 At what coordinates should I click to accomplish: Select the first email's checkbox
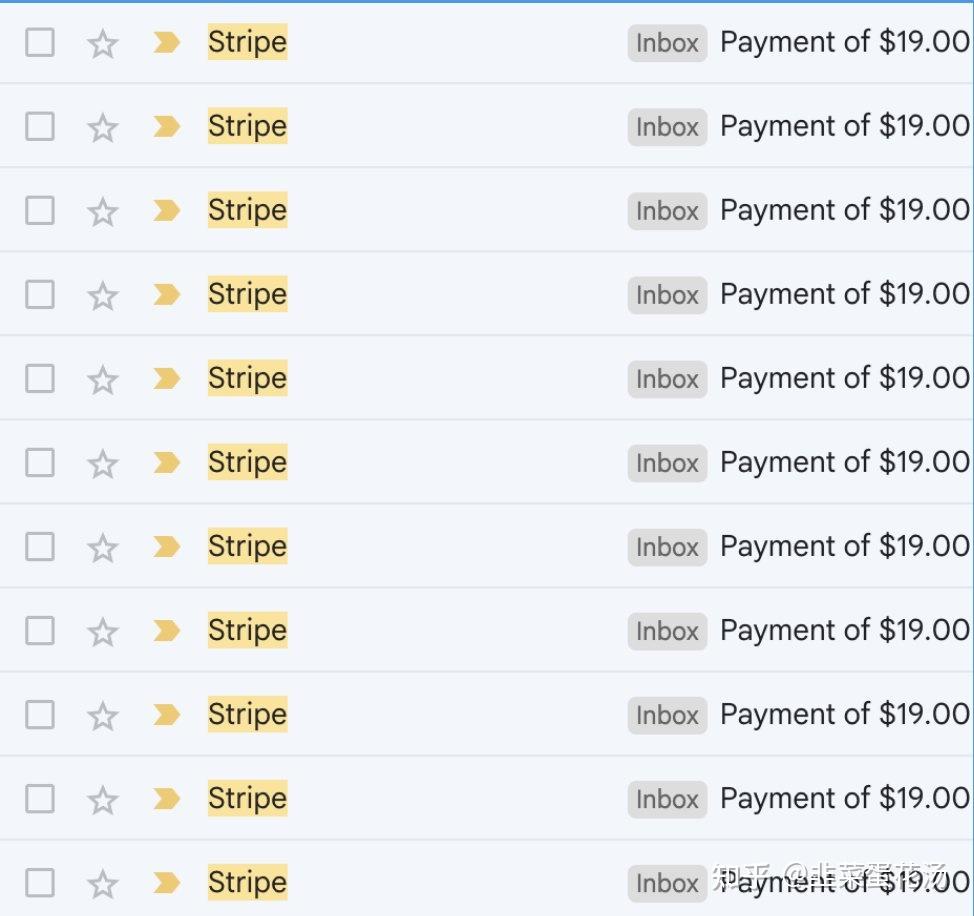click(x=40, y=43)
